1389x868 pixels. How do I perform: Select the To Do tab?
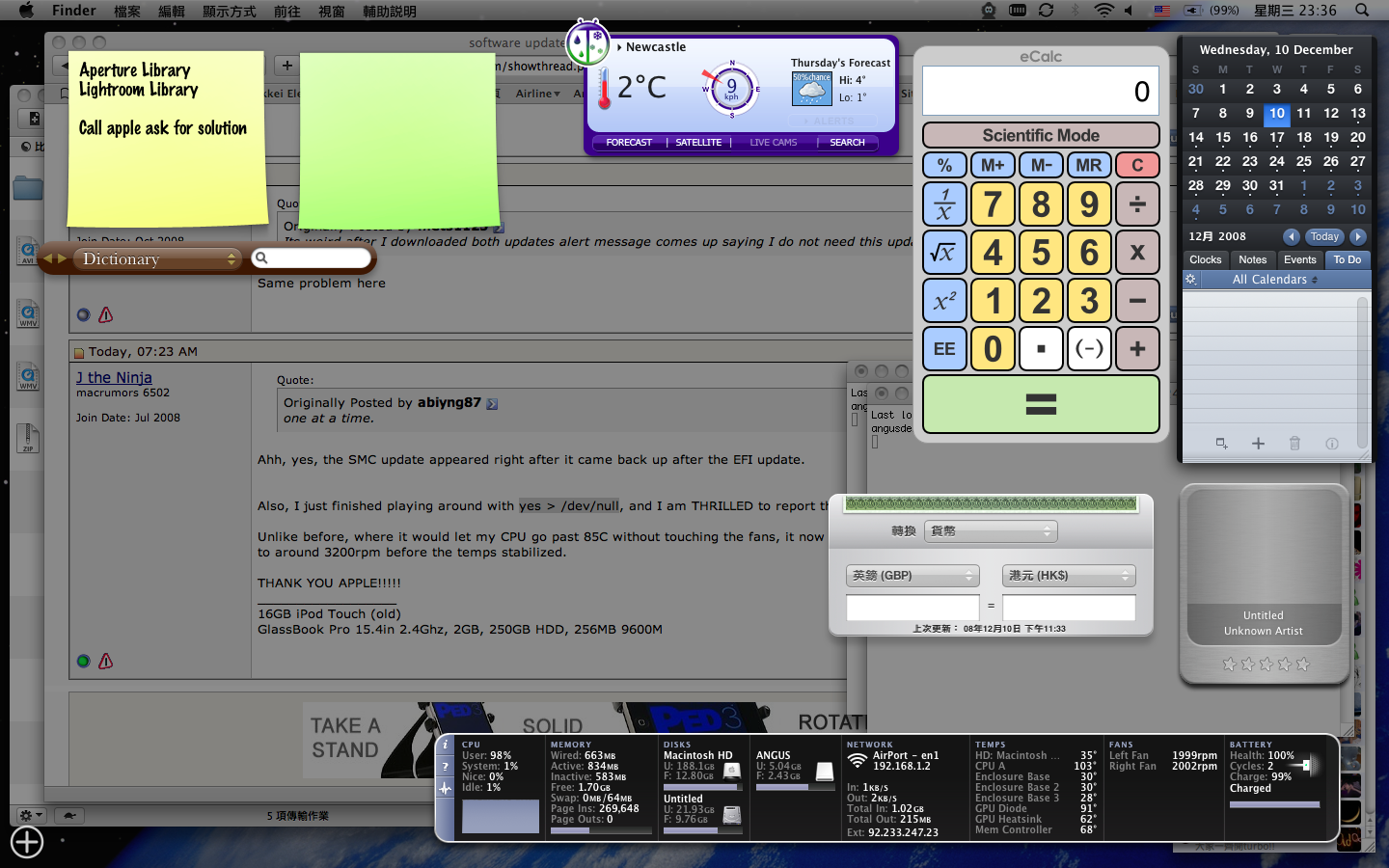(1348, 259)
